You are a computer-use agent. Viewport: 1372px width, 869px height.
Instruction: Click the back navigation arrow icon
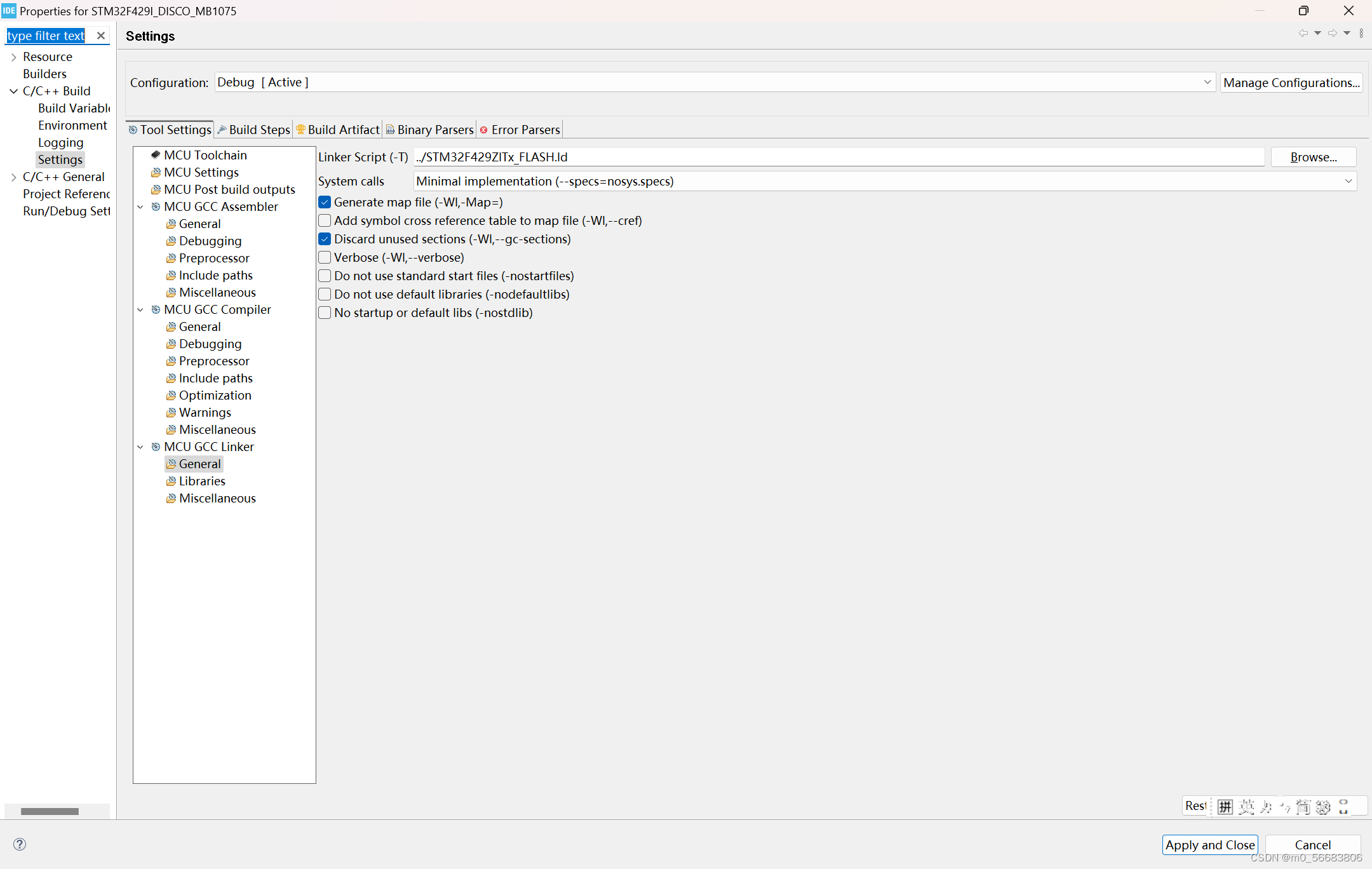(x=1303, y=34)
